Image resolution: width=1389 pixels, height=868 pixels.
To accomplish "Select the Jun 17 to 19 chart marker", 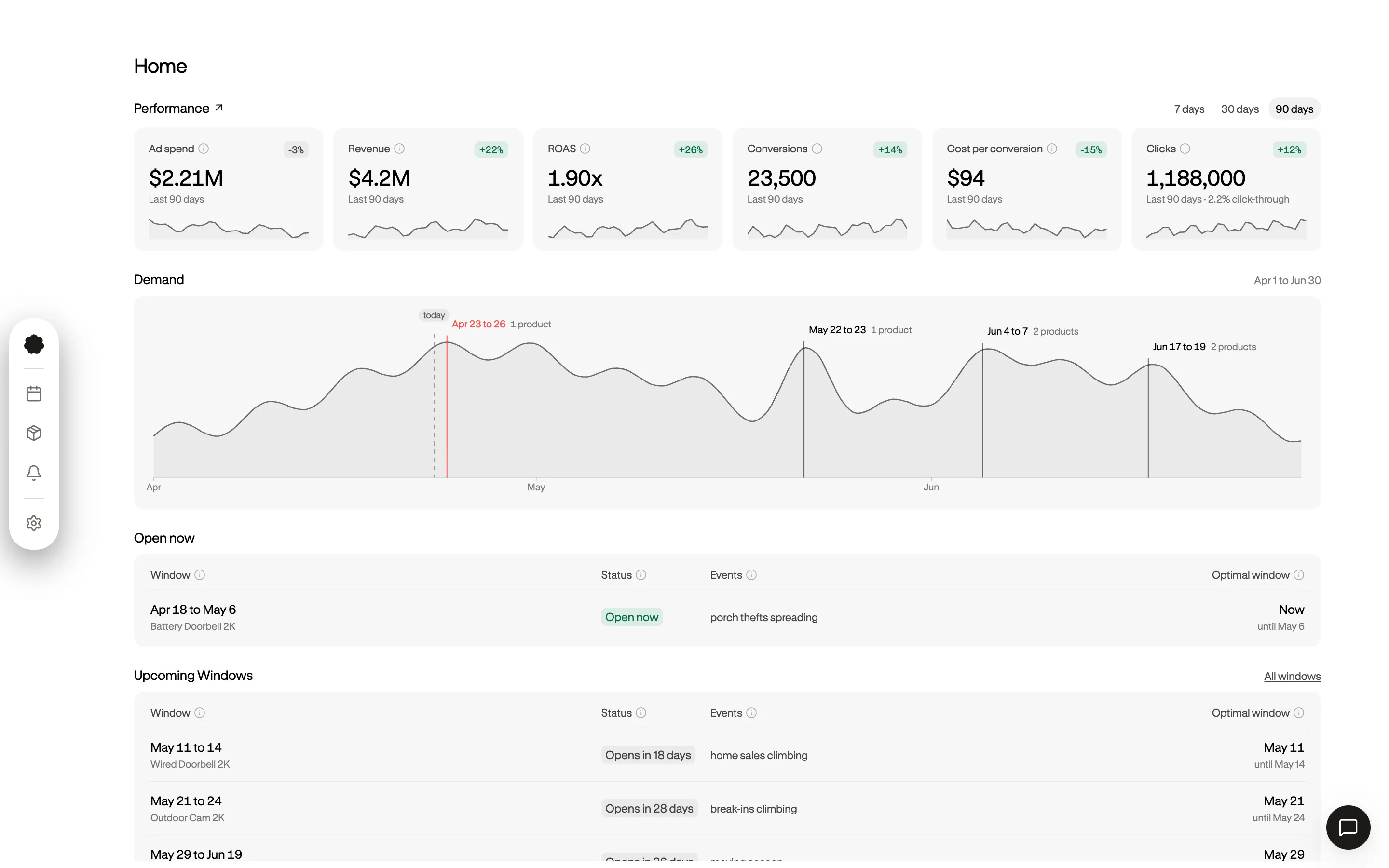I will (x=1179, y=347).
